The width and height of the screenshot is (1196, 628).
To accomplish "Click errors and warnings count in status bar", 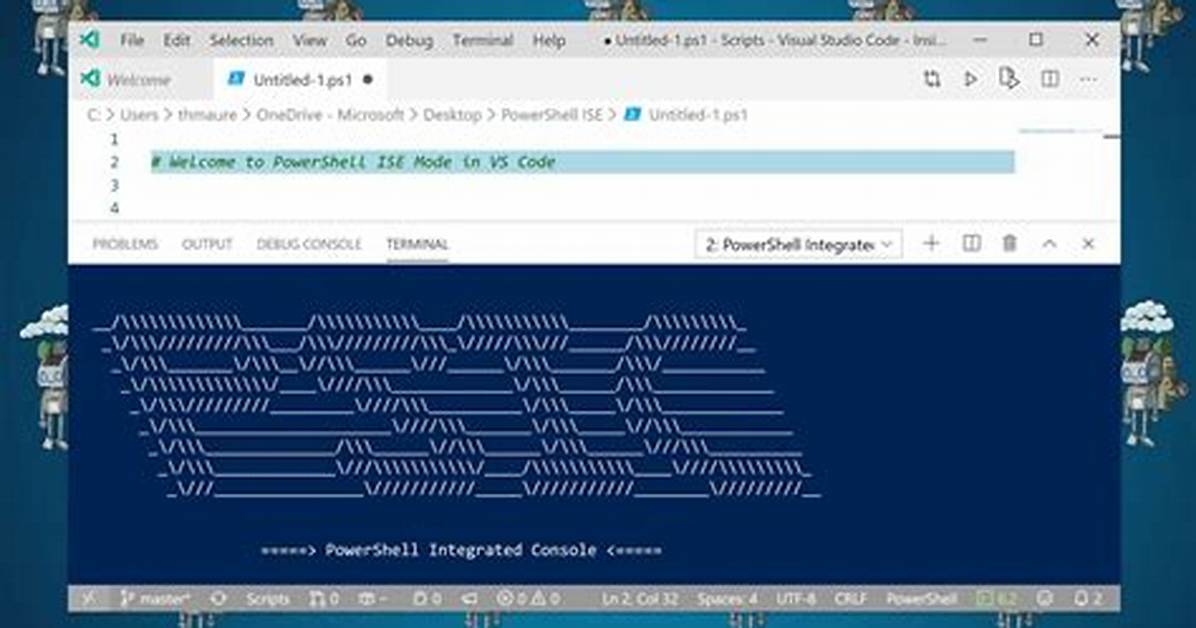I will pyautogui.click(x=528, y=599).
